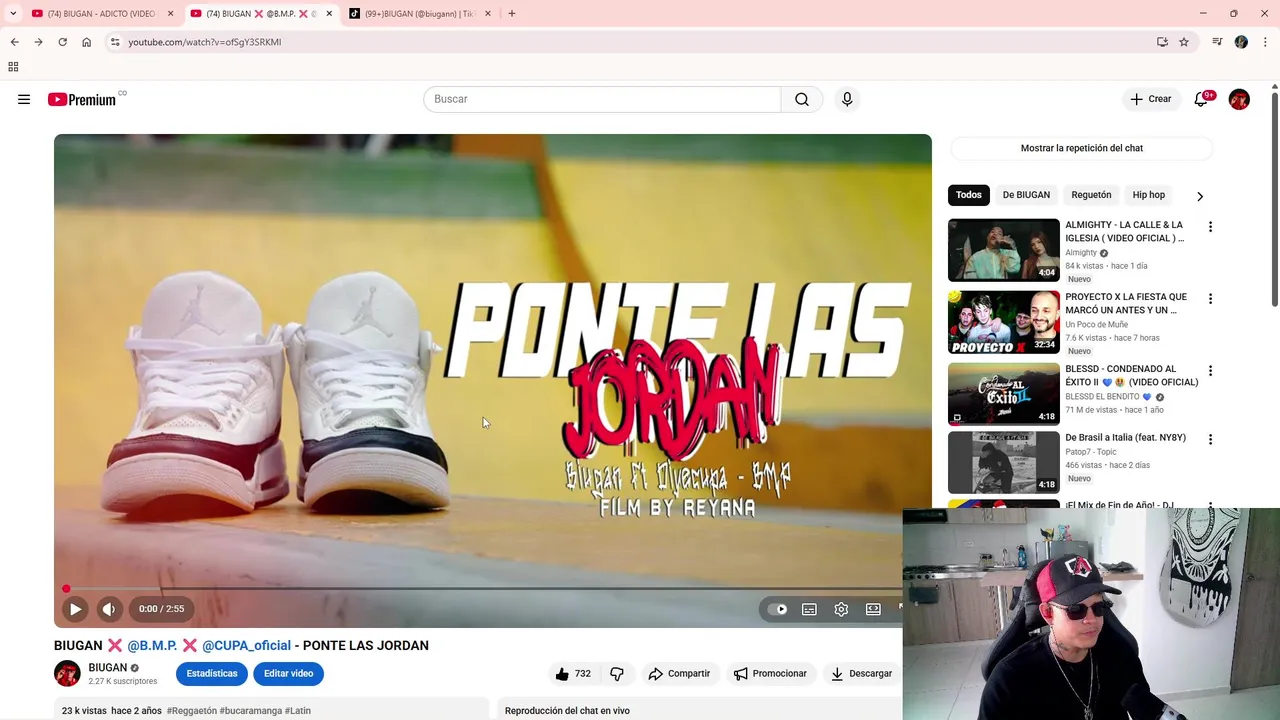Play the video with the play button
The height and width of the screenshot is (720, 1280).
(x=75, y=609)
